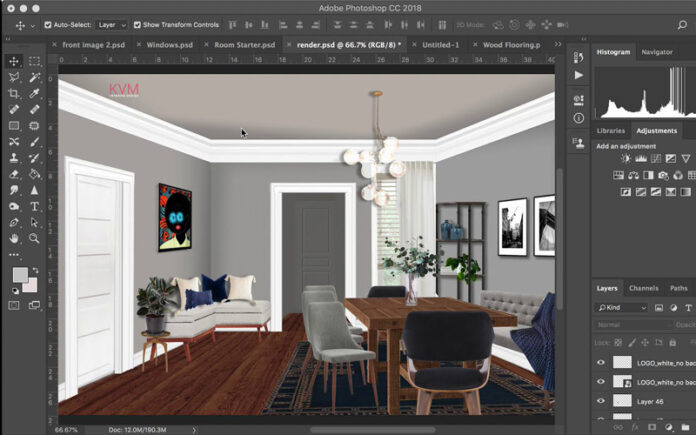Select the Zoom magnifier tool
The width and height of the screenshot is (696, 435).
tap(34, 238)
